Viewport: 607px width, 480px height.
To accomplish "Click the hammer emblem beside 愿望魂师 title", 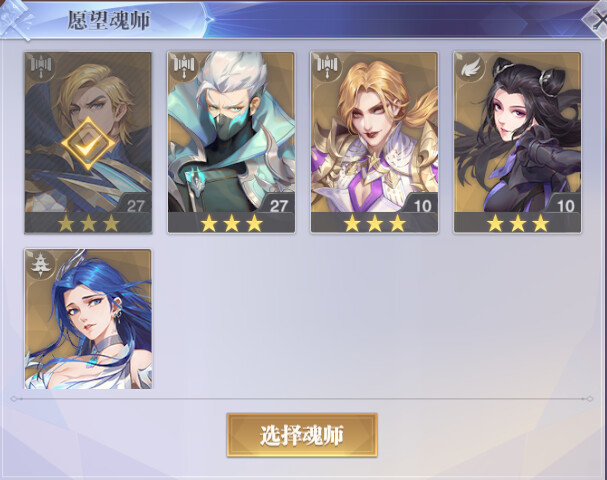I will click(16, 20).
